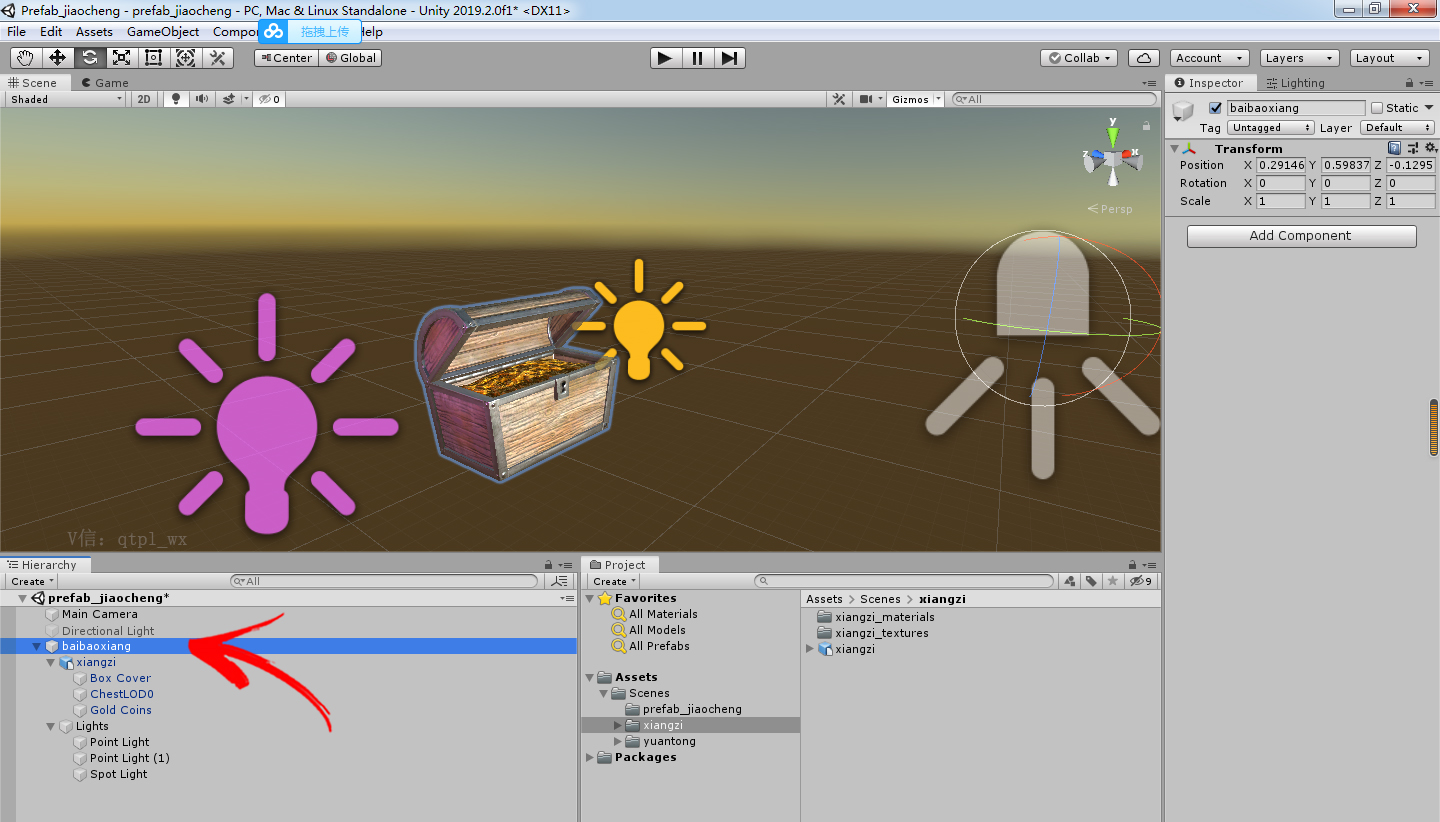Open Tag Untagged dropdown
Image resolution: width=1440 pixels, height=822 pixels.
1271,128
